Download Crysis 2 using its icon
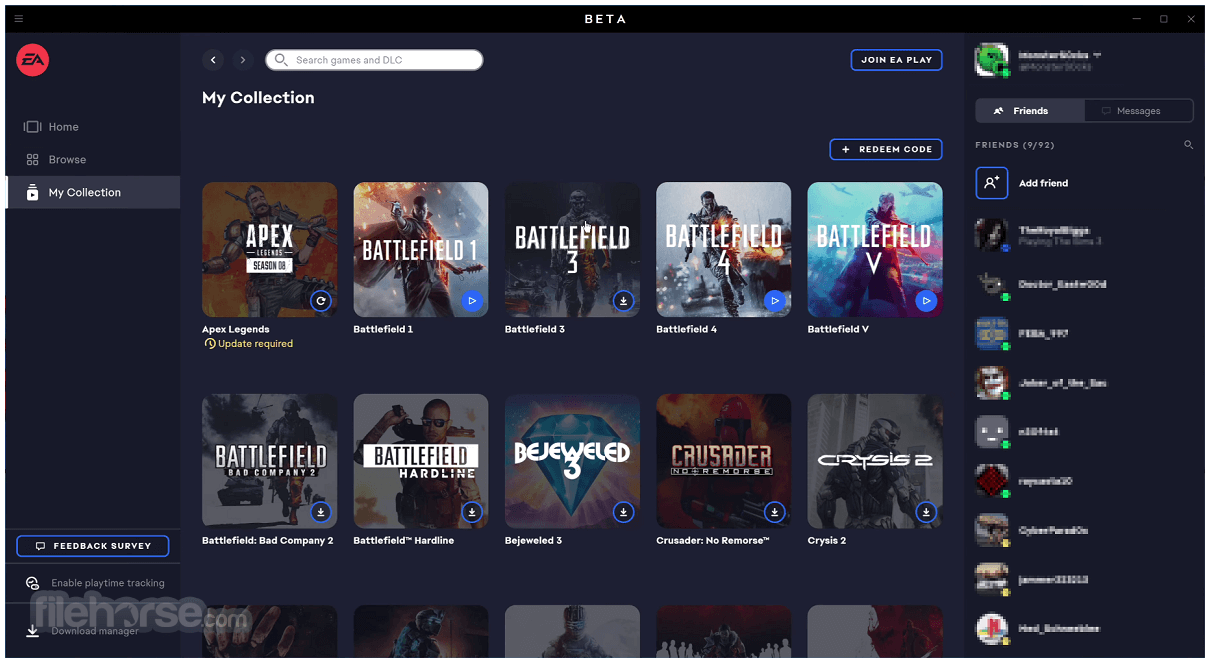Viewport: 1210px width, 663px height. [x=926, y=512]
